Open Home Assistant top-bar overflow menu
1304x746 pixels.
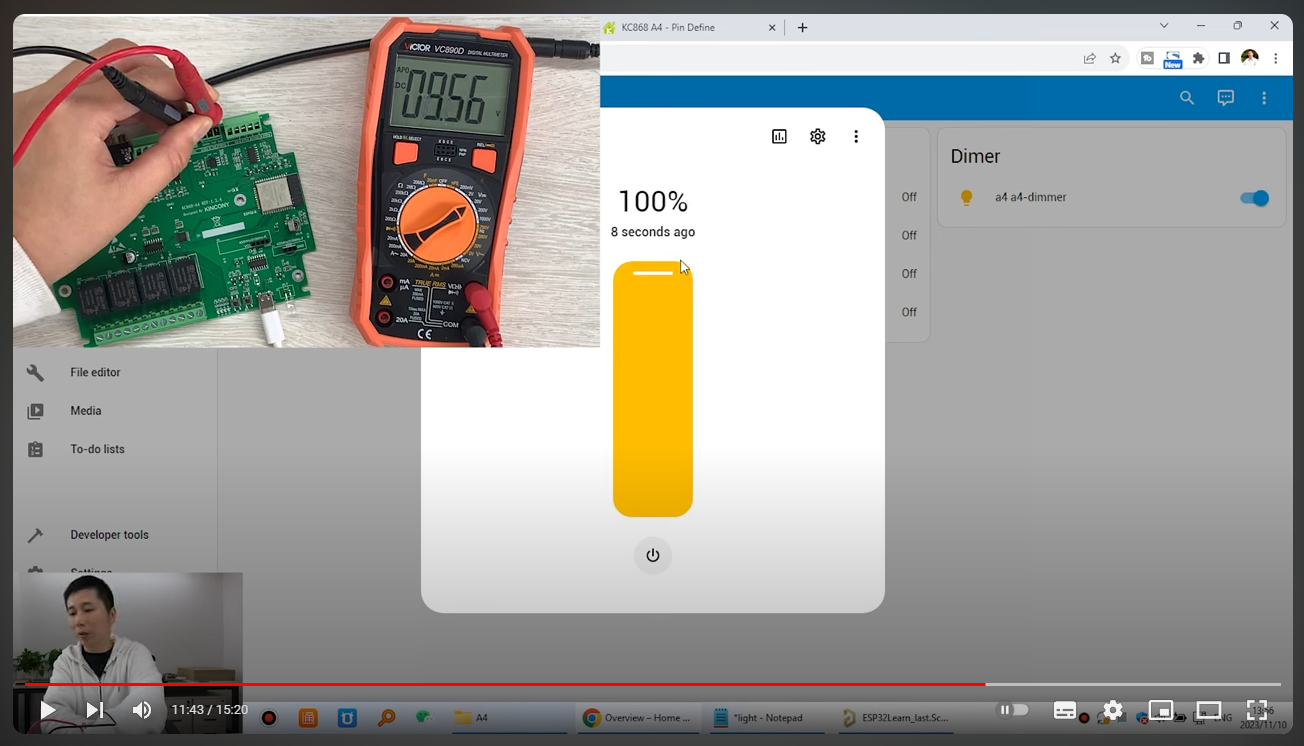click(x=1264, y=98)
